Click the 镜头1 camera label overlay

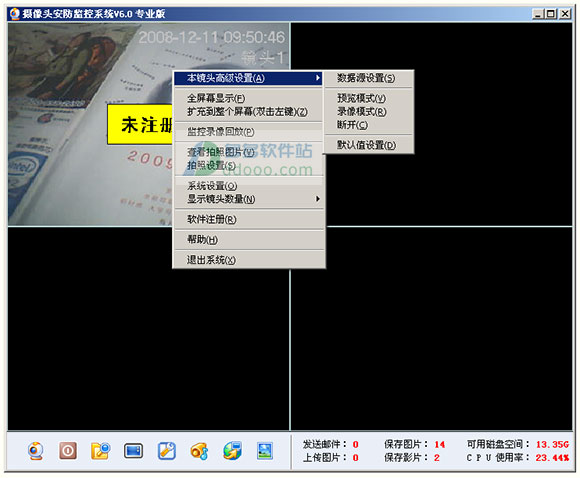click(263, 57)
